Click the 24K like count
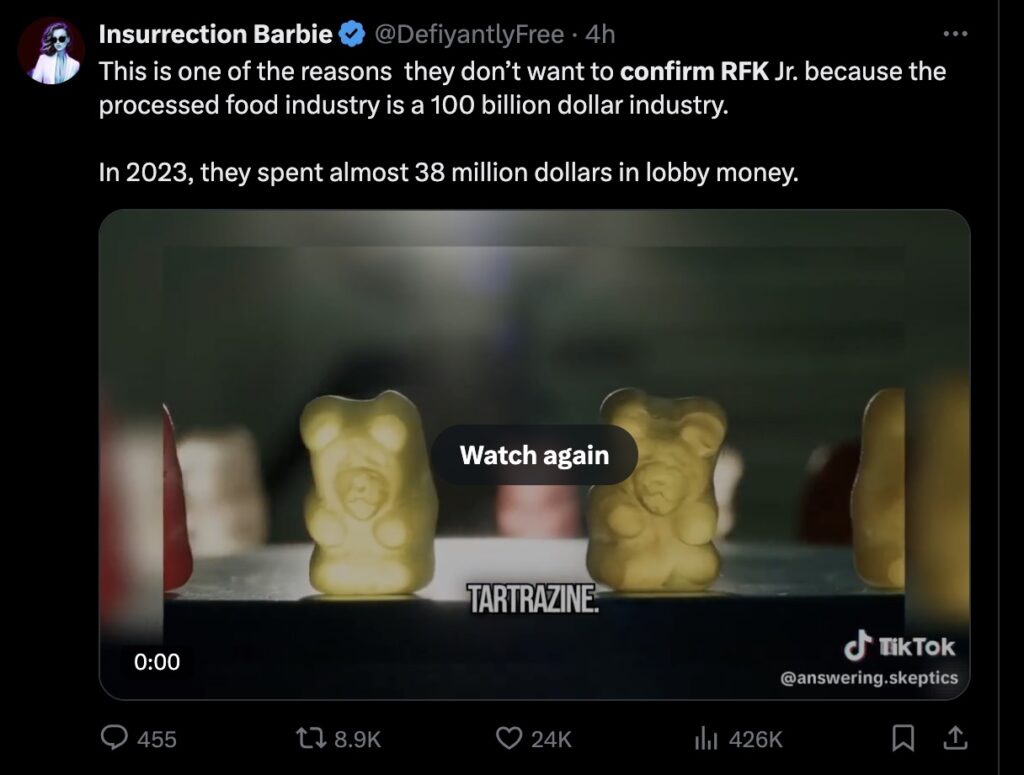Viewport: 1024px width, 775px height. tap(550, 738)
